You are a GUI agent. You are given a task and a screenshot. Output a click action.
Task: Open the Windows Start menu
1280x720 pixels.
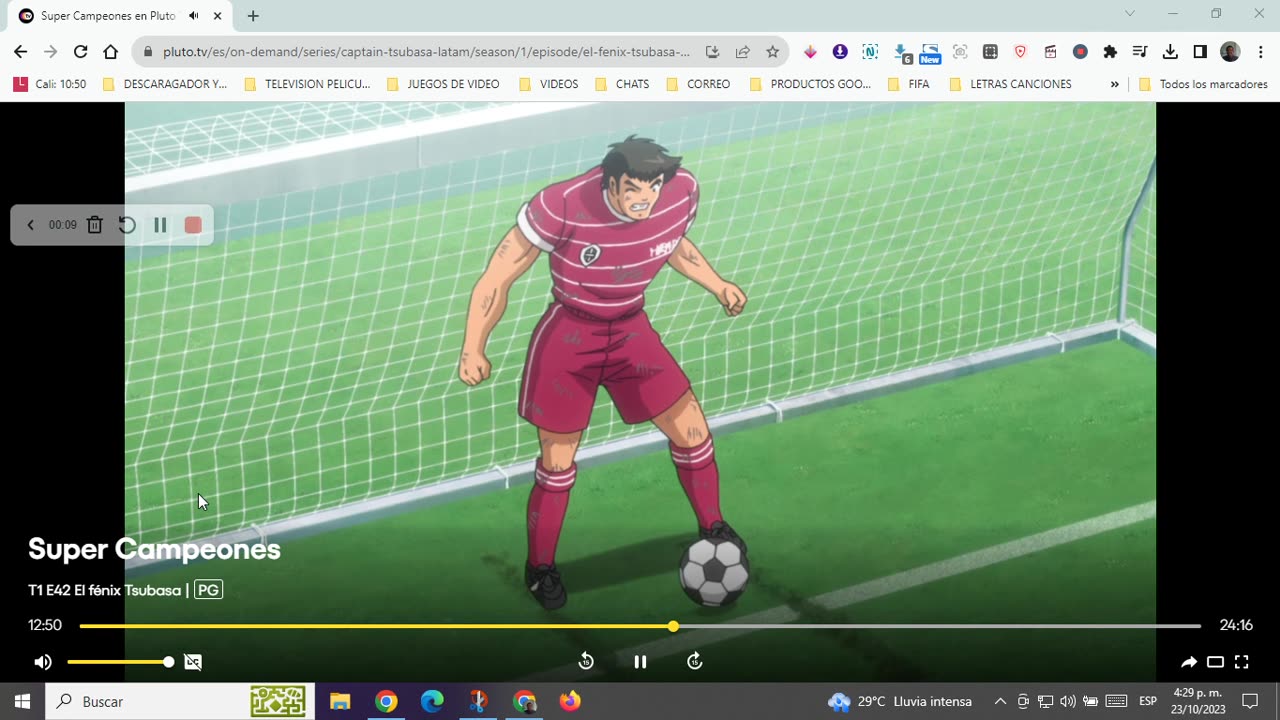pos(22,701)
